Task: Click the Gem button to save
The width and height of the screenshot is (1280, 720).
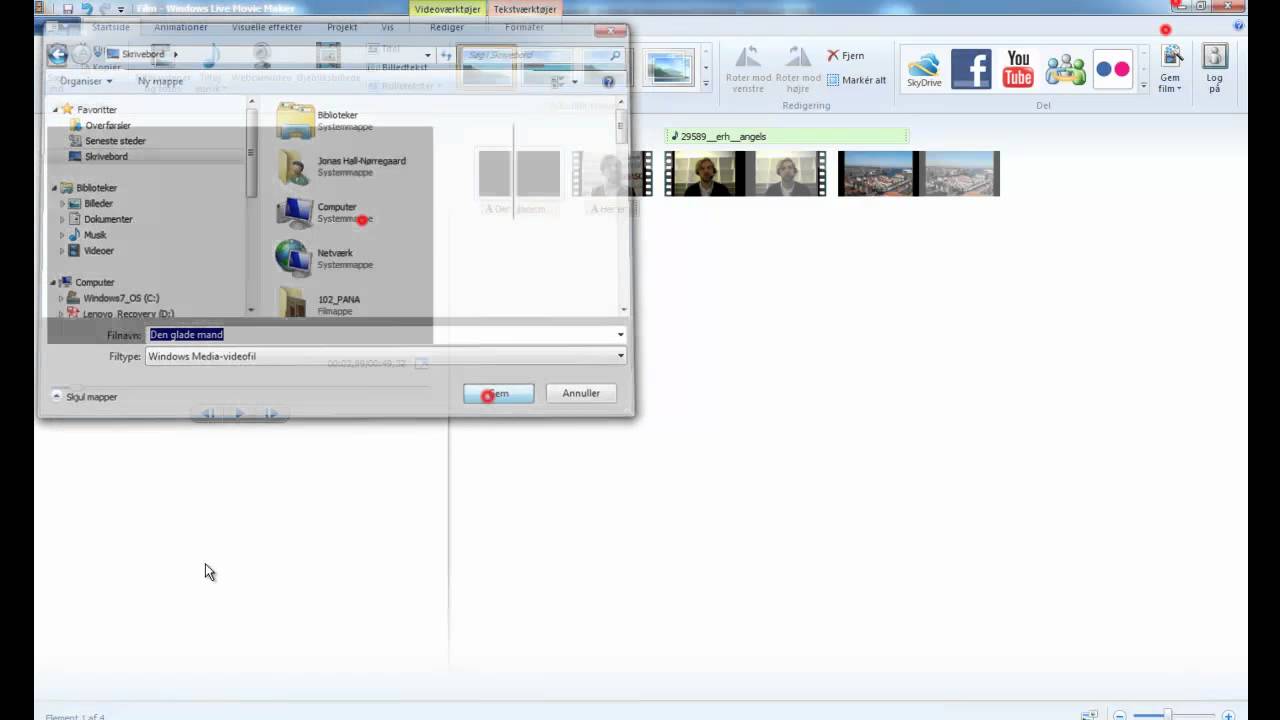Action: 498,394
